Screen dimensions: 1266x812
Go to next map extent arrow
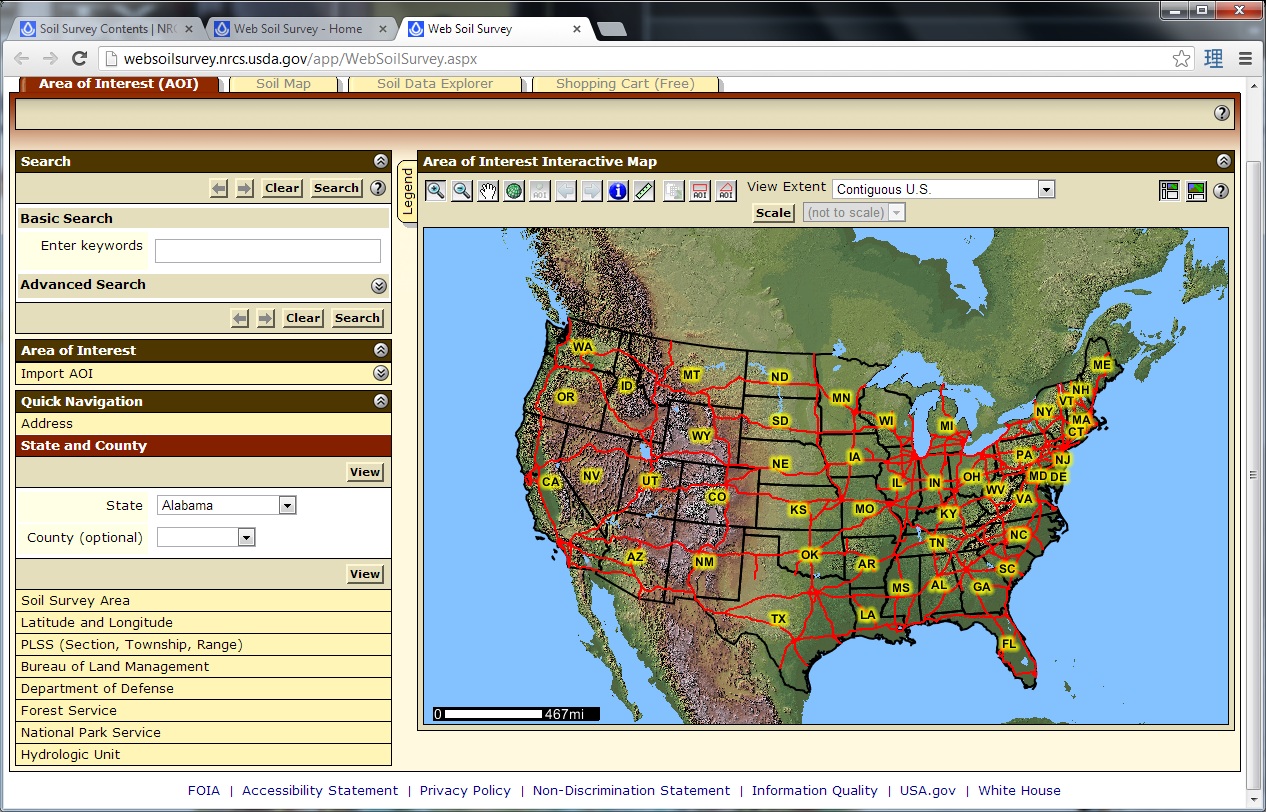(x=592, y=190)
